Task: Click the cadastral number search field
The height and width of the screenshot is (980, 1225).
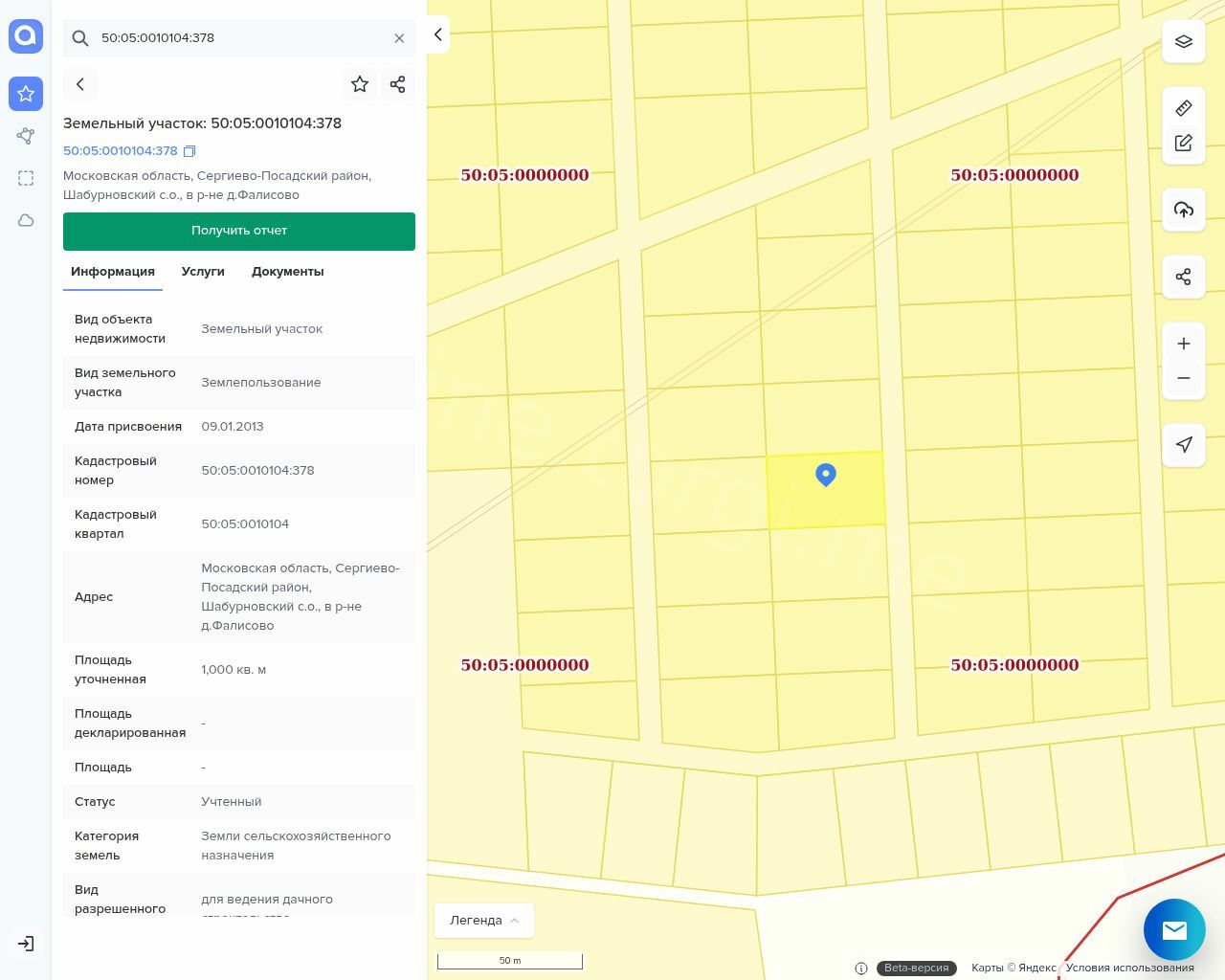Action: (x=239, y=38)
